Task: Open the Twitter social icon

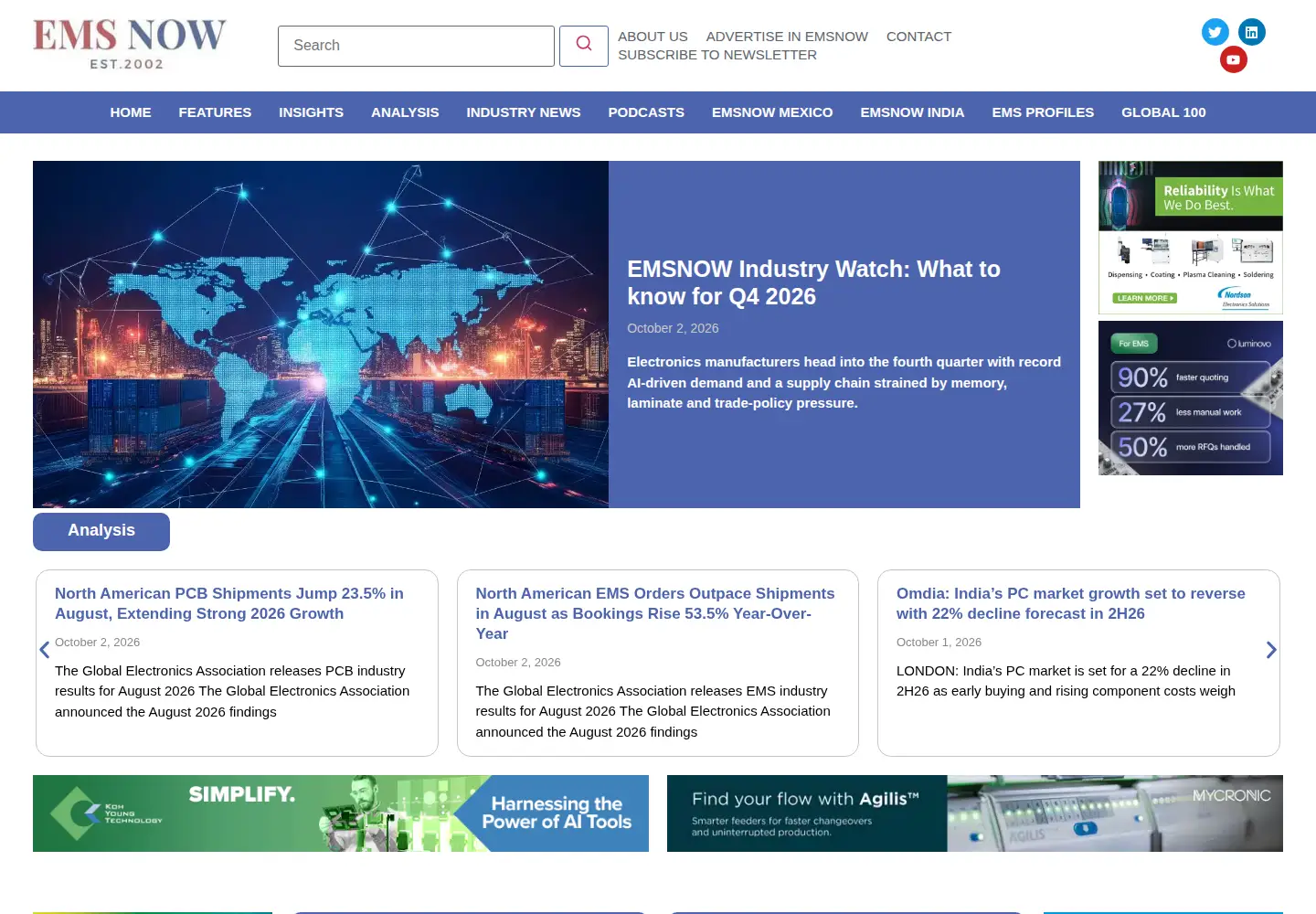Action: [x=1215, y=32]
